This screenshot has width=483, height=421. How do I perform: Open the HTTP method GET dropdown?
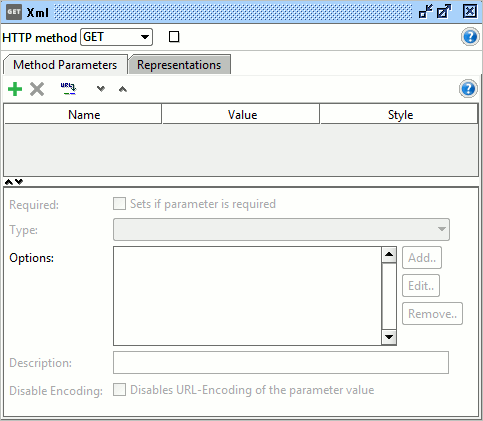tap(116, 37)
